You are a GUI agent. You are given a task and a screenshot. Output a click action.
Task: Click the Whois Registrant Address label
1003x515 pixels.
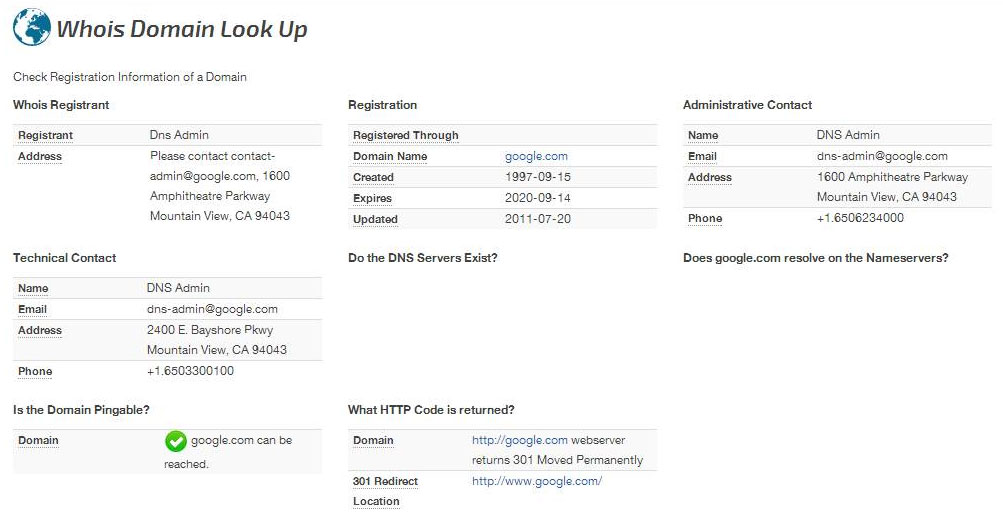coord(40,156)
